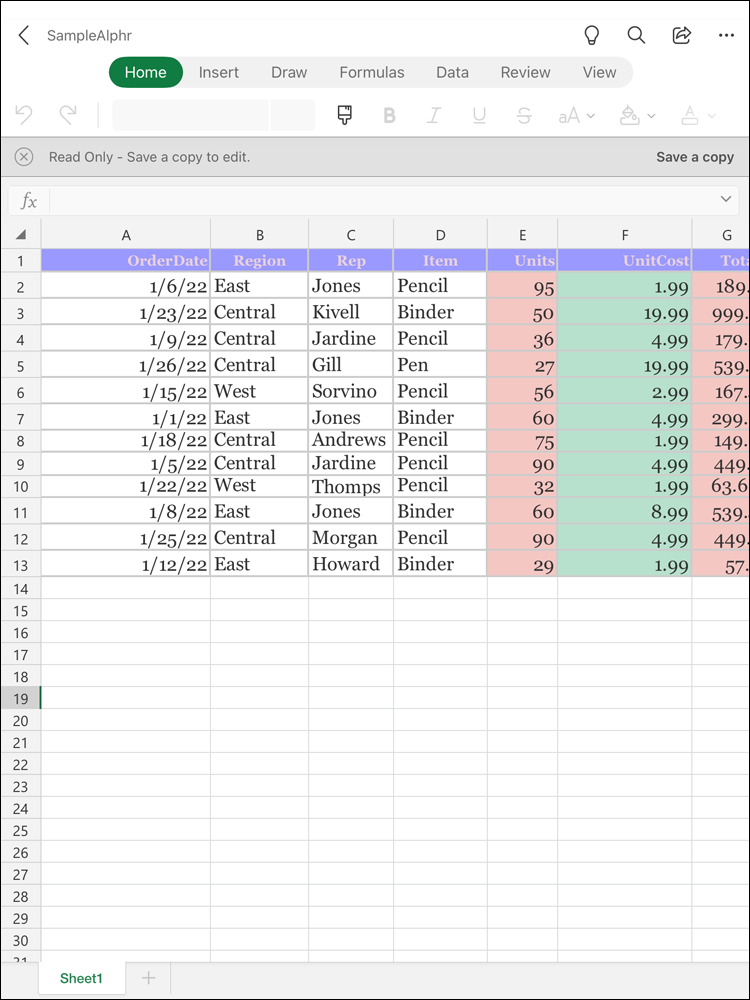Add a new sheet with plus button

149,978
